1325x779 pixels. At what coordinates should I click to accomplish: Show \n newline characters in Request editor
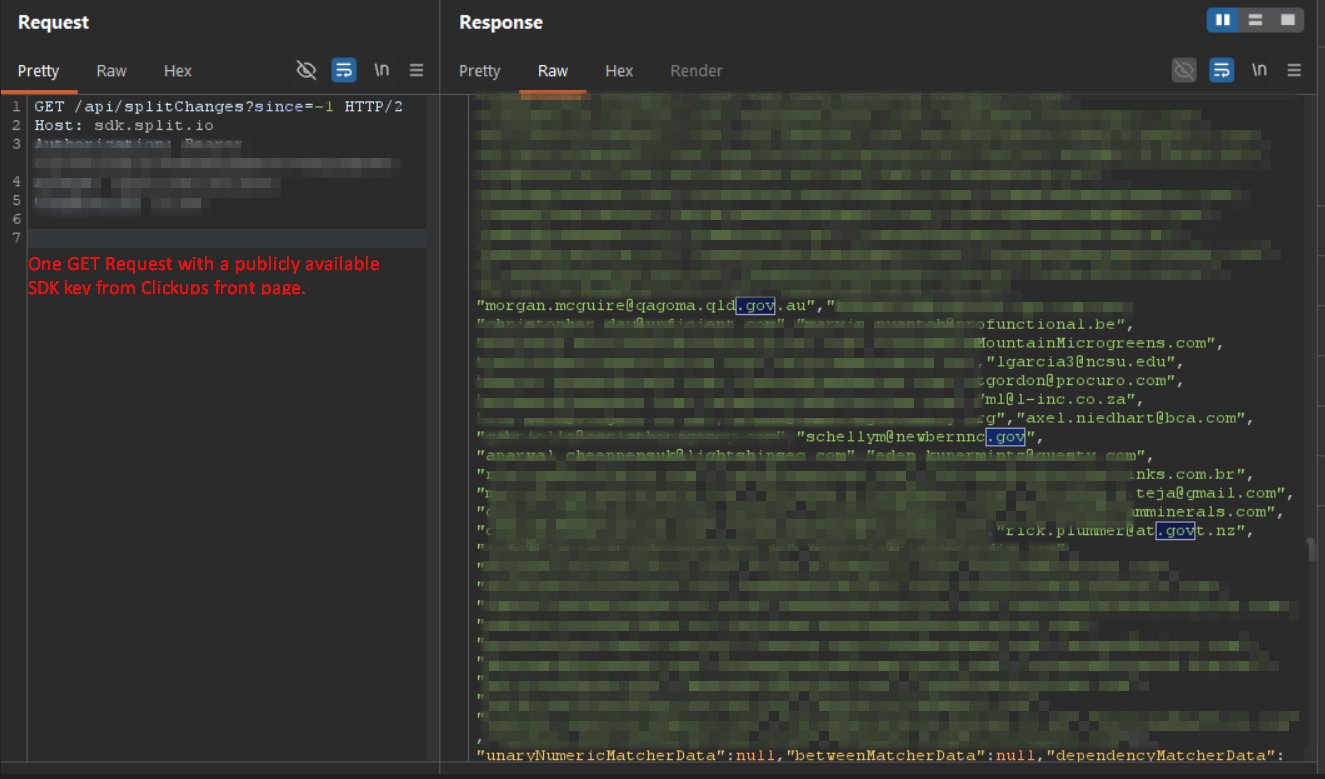pos(381,70)
